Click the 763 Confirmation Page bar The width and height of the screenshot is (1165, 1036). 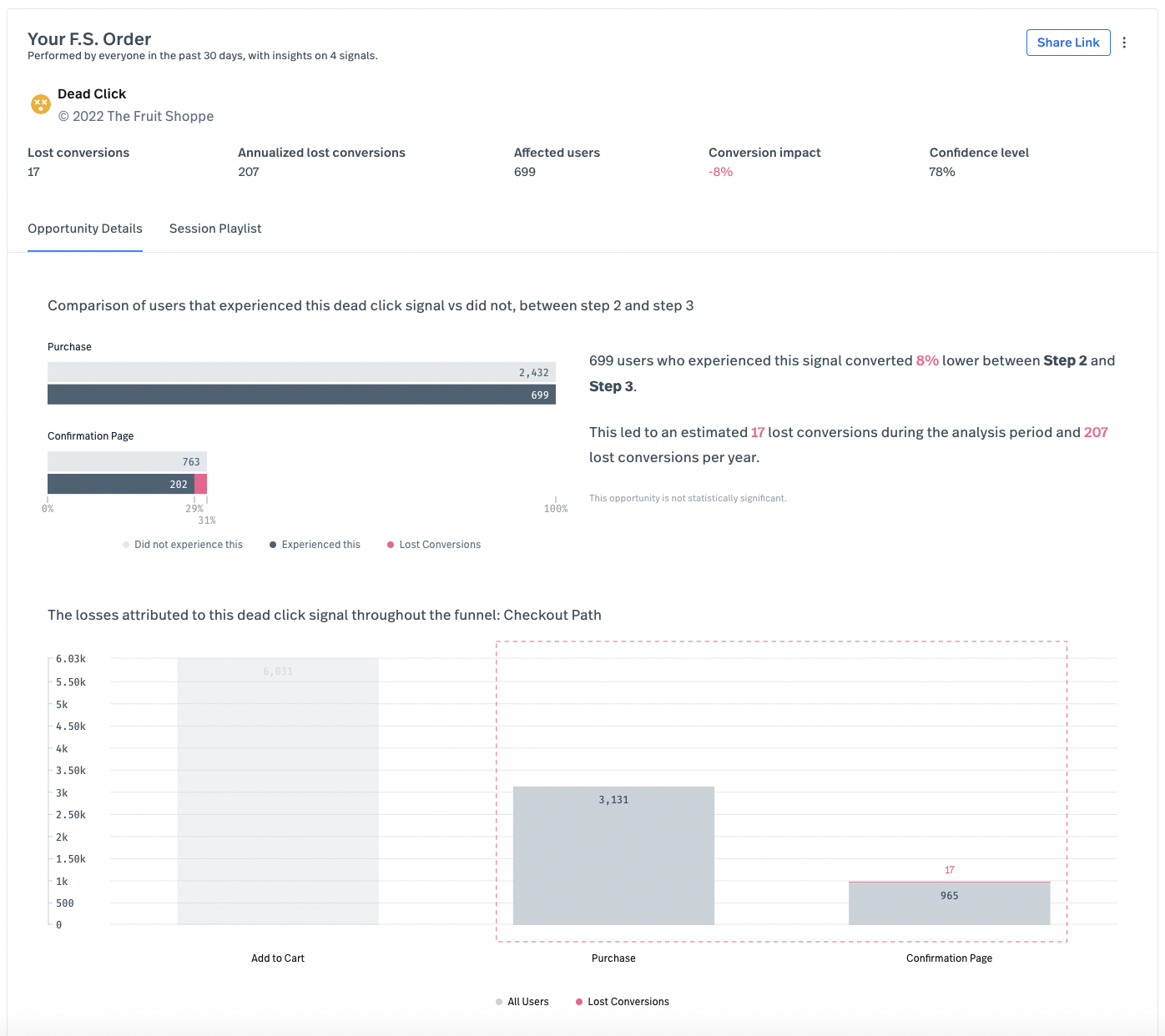pos(127,461)
